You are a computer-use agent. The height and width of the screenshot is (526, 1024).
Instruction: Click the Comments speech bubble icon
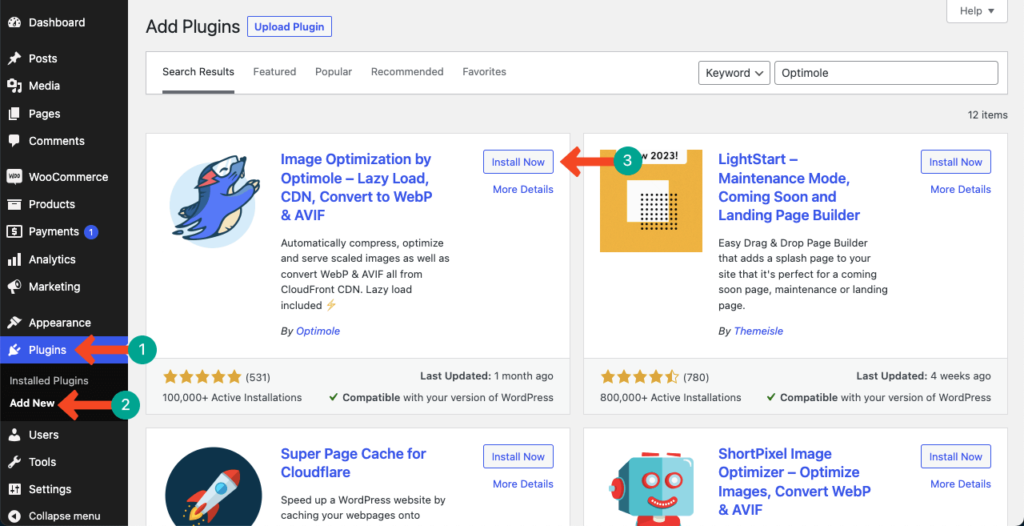point(14,141)
